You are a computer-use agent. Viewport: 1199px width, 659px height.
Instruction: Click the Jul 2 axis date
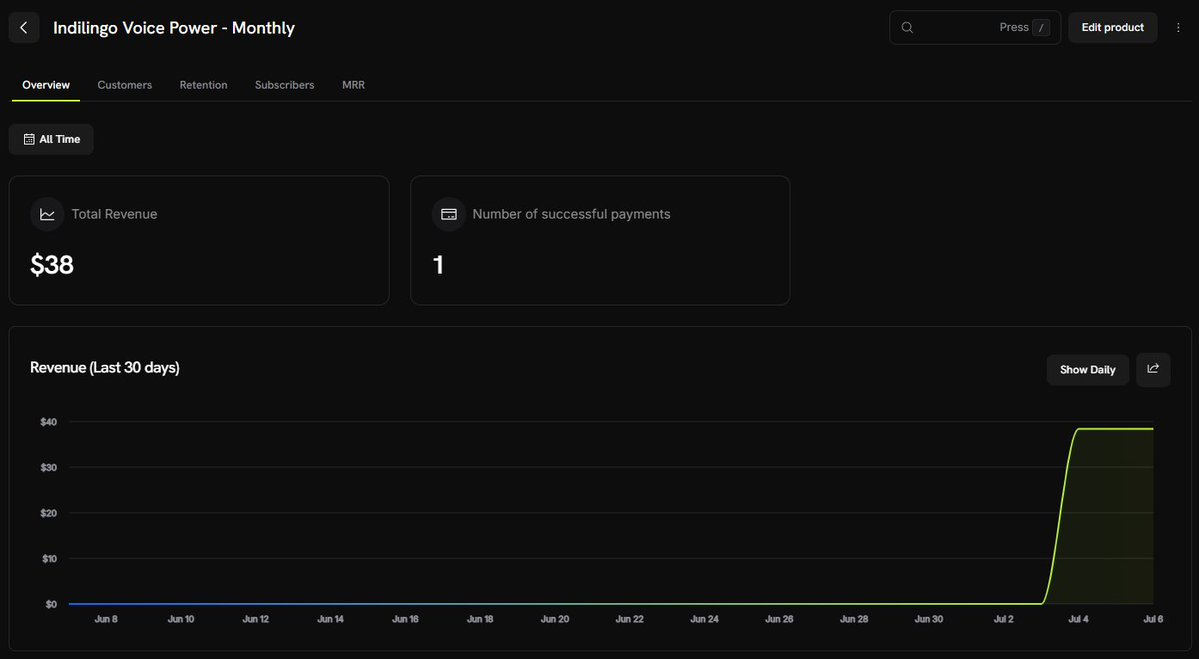point(1004,619)
